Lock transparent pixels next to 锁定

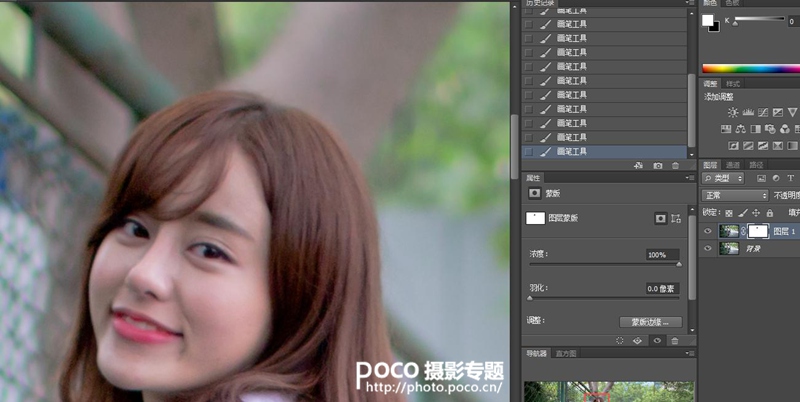(729, 213)
